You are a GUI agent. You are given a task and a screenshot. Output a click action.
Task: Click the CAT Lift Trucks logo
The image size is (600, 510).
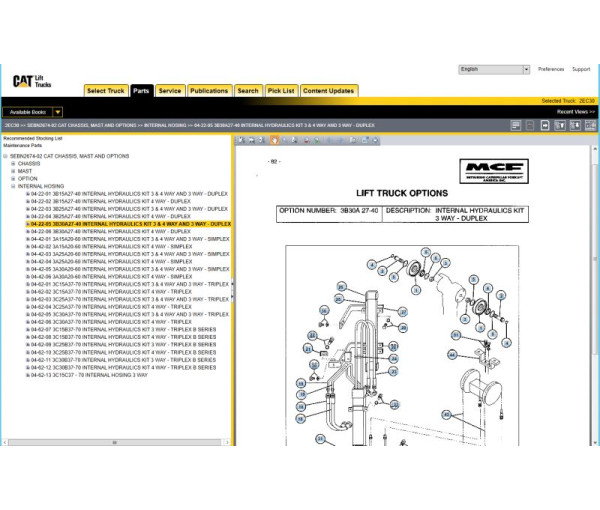(36, 83)
